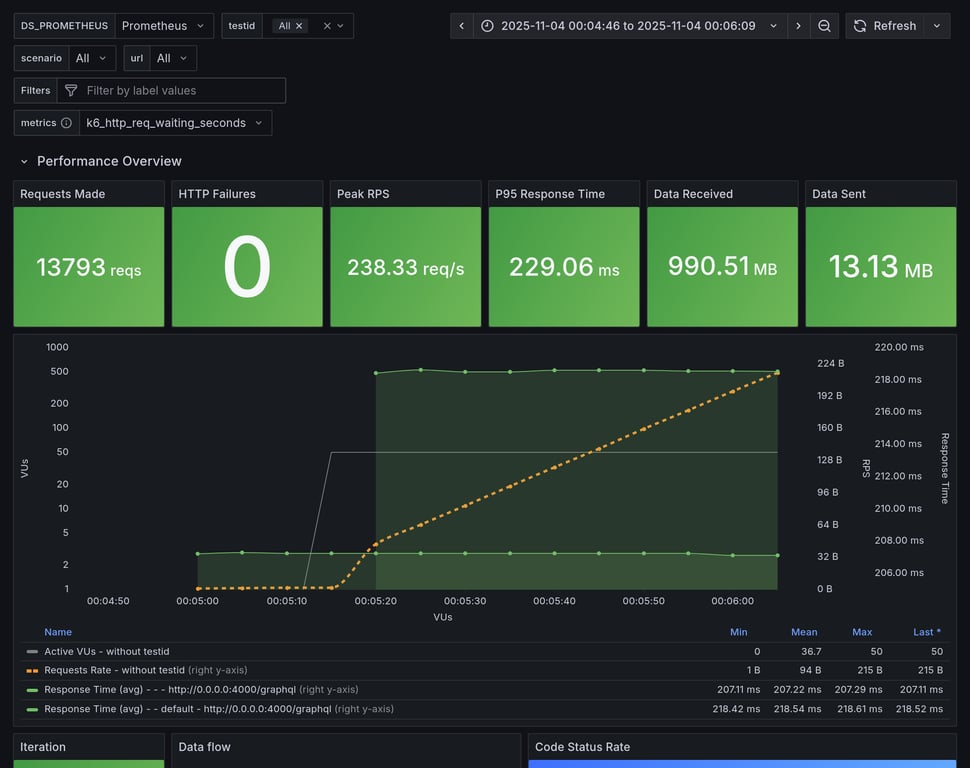Click the orange Requests Rate color swatch

[33, 670]
